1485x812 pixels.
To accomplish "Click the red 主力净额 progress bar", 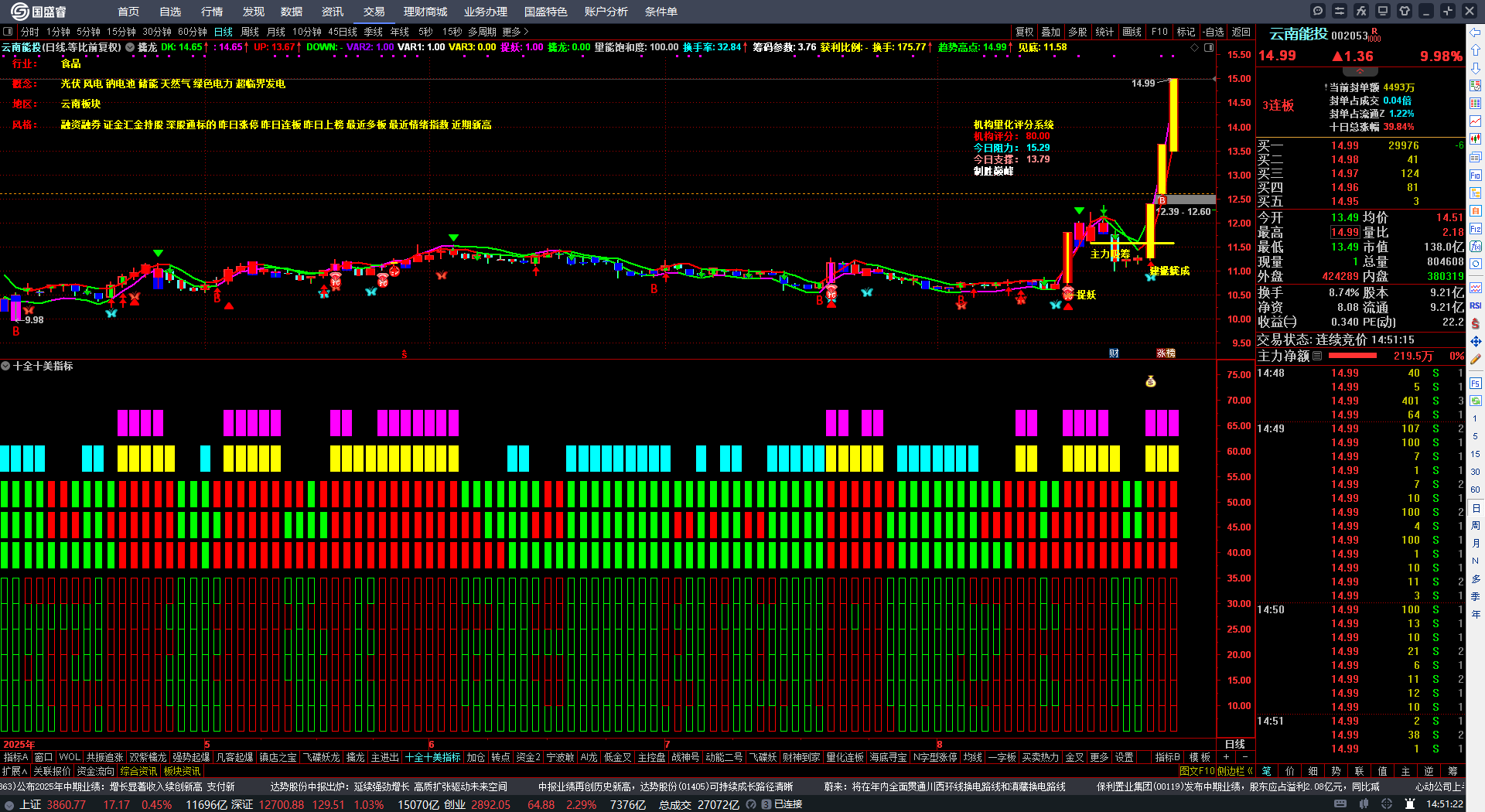I will point(1352,356).
